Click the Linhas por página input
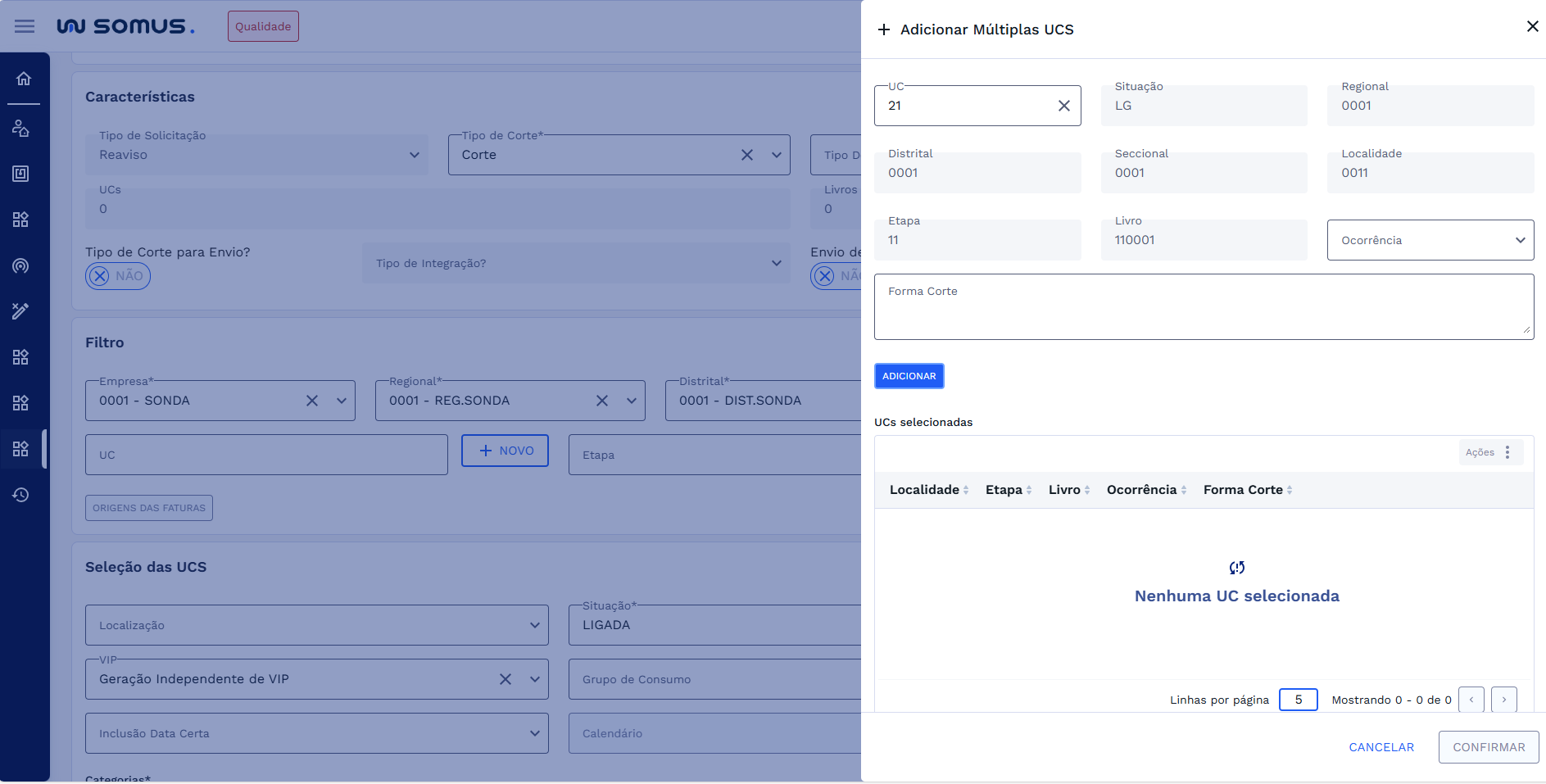Image resolution: width=1546 pixels, height=784 pixels. point(1298,700)
